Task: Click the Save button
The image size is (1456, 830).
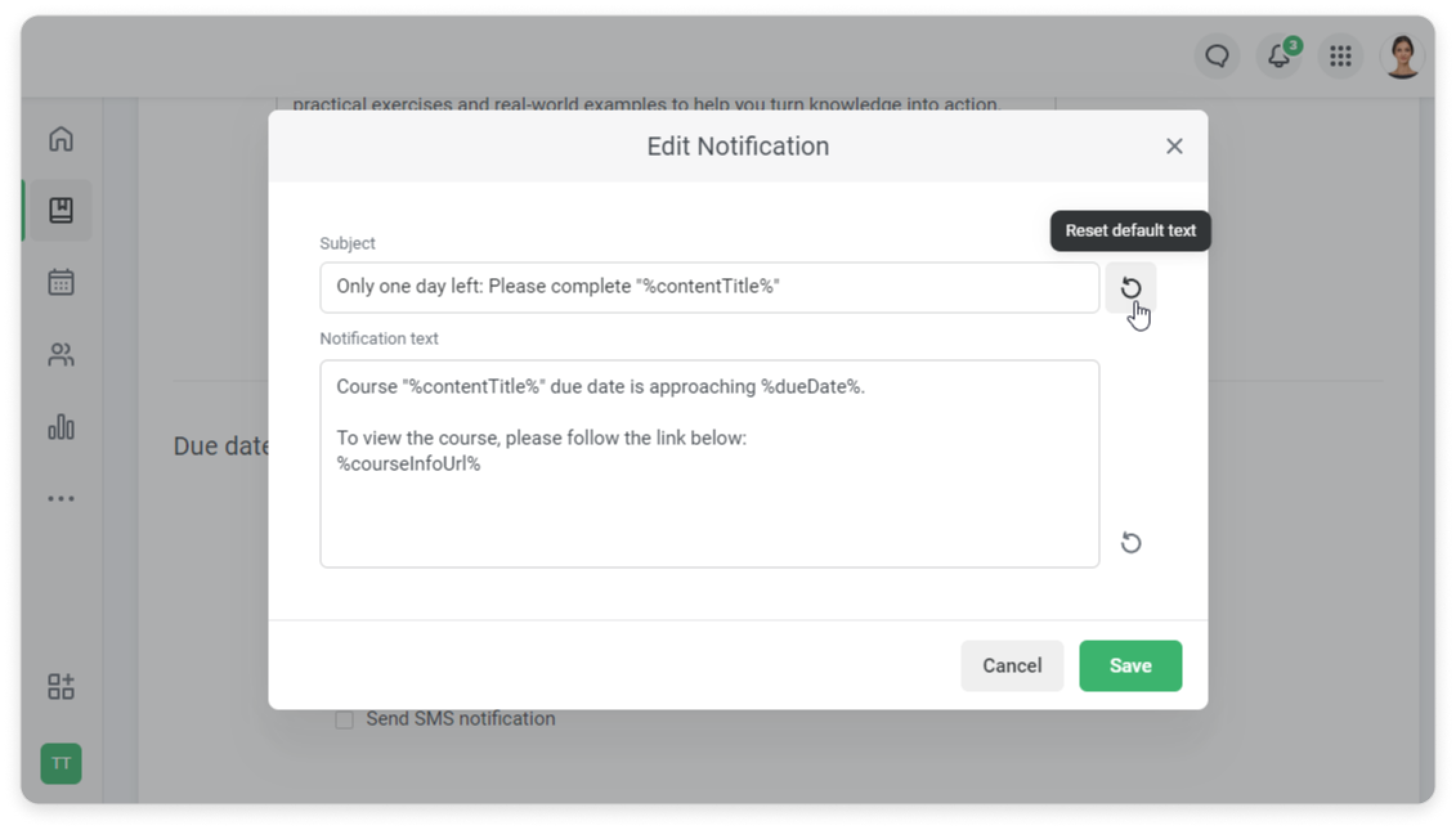Action: point(1130,665)
